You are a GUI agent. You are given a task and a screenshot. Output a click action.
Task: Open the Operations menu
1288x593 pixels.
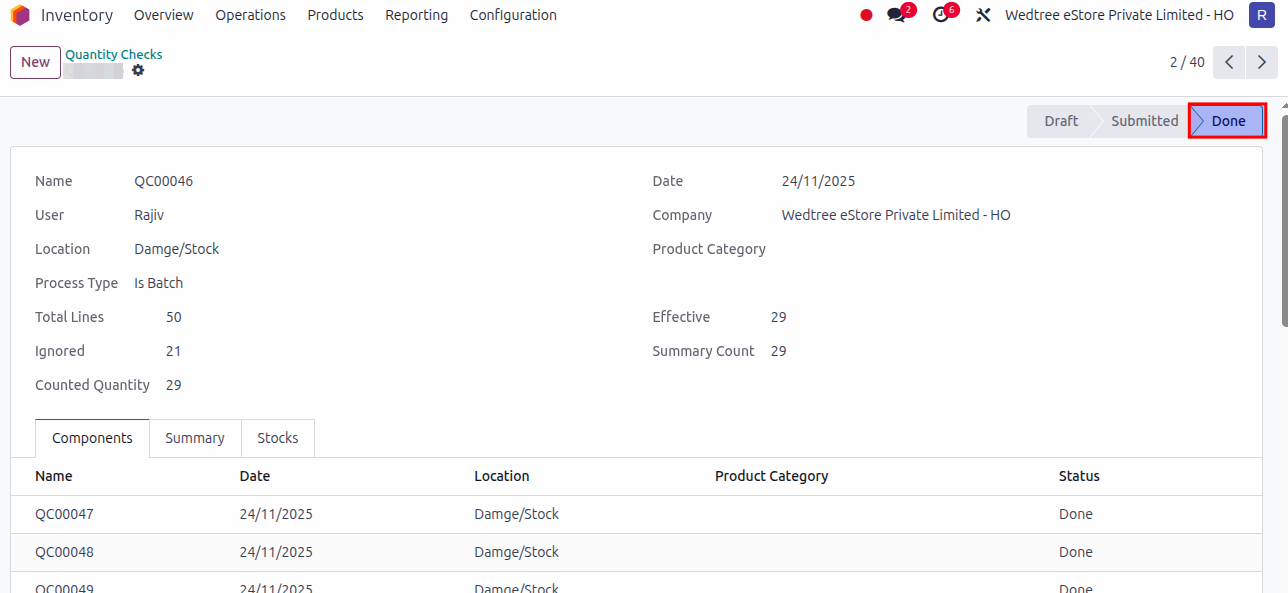coord(250,15)
